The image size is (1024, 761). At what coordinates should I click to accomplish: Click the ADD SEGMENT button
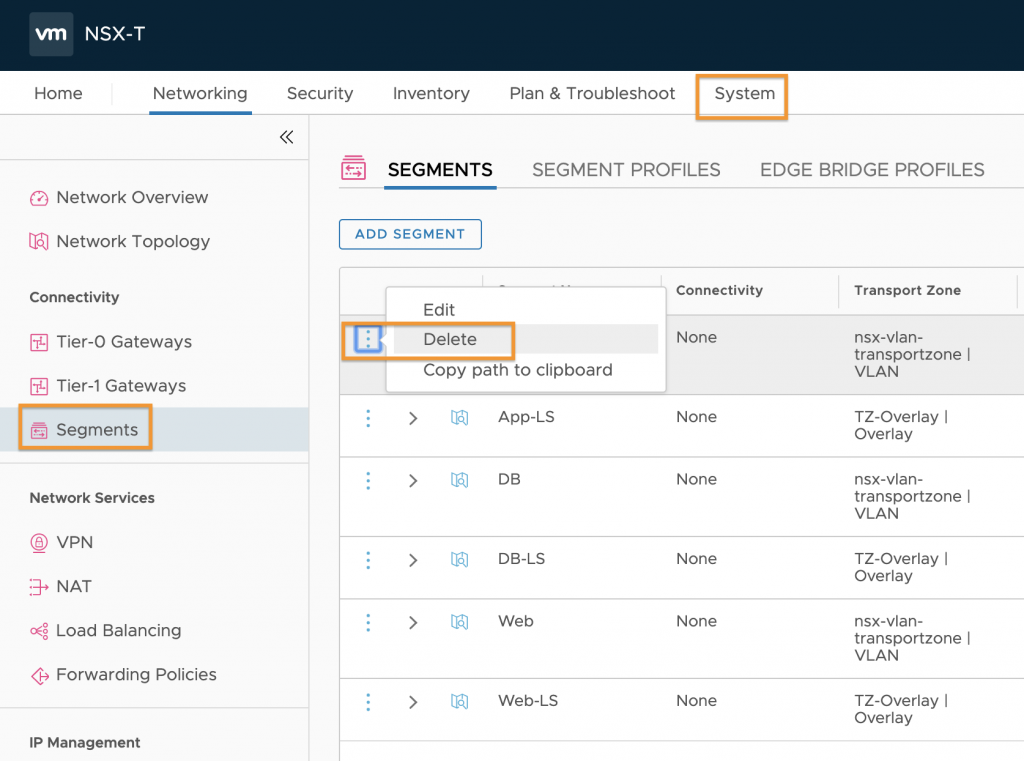(410, 235)
